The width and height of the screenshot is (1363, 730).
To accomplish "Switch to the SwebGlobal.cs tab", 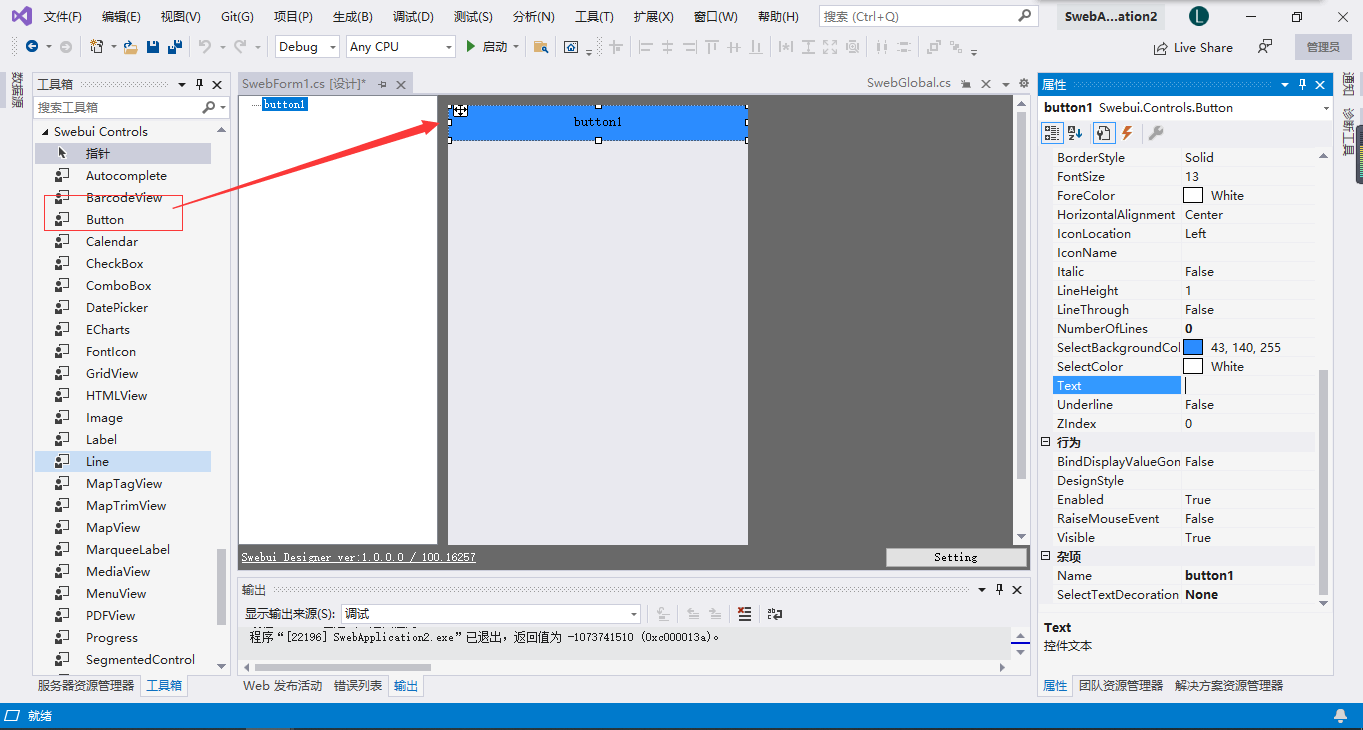I will [908, 83].
